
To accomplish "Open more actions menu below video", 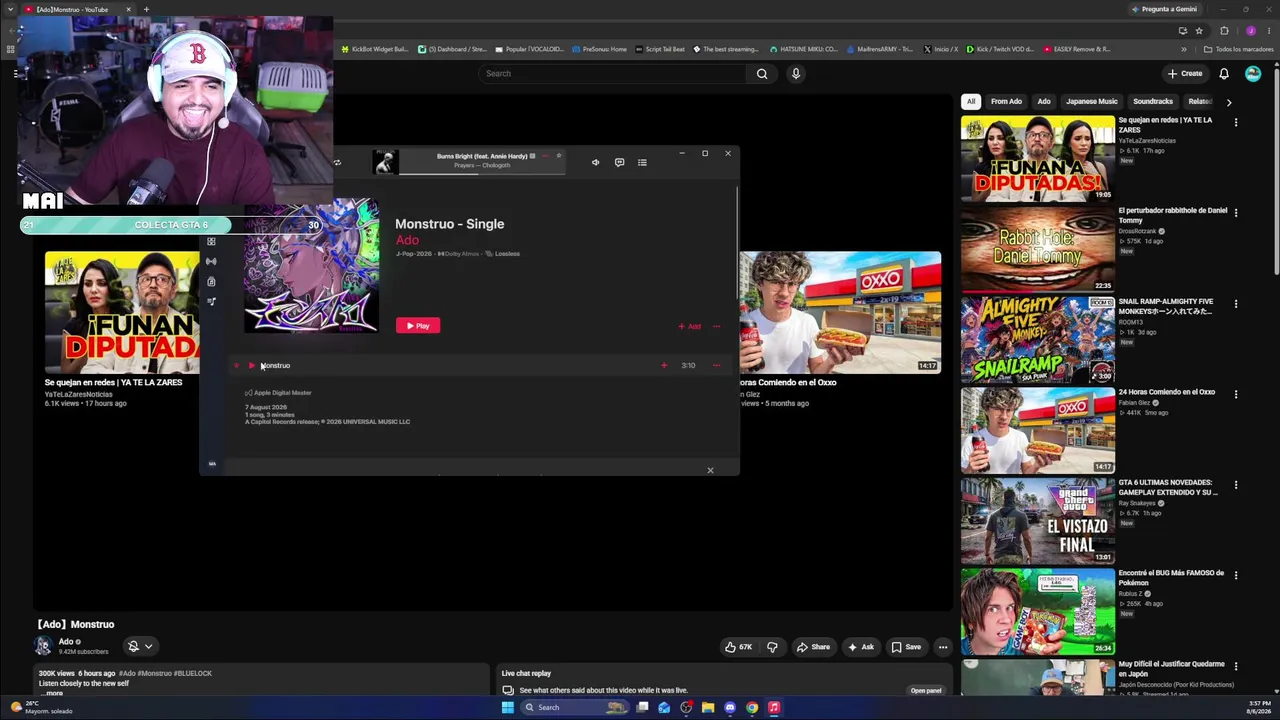I will 943,647.
